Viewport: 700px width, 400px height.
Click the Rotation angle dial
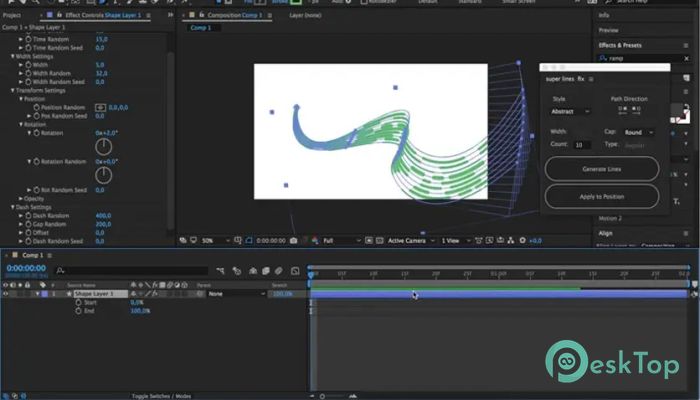[x=104, y=147]
